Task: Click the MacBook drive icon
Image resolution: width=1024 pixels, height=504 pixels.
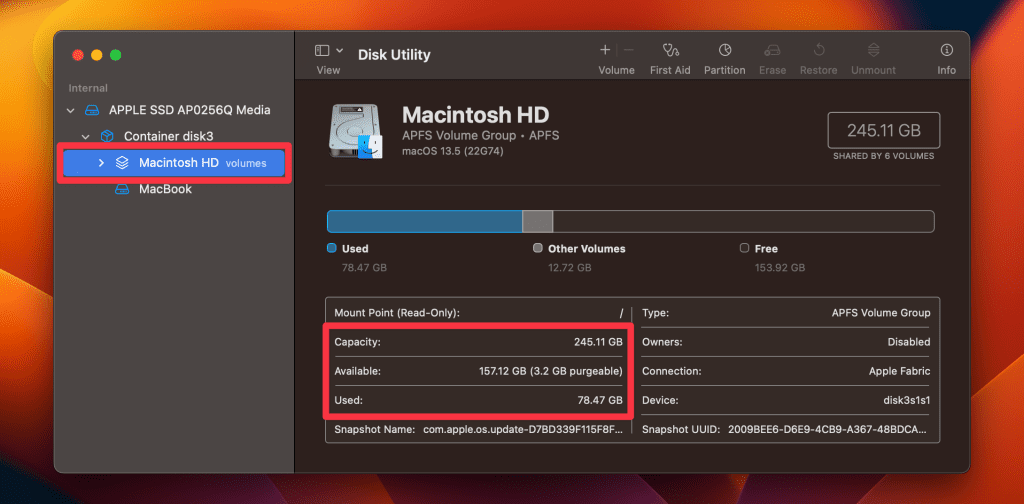Action: [x=122, y=189]
